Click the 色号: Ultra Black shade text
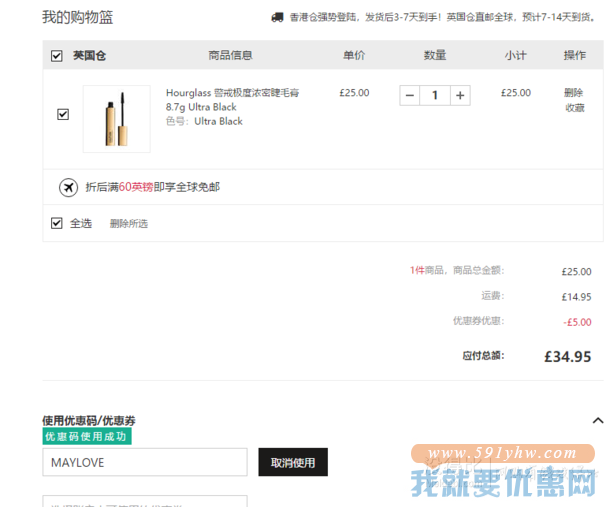 pyautogui.click(x=204, y=121)
